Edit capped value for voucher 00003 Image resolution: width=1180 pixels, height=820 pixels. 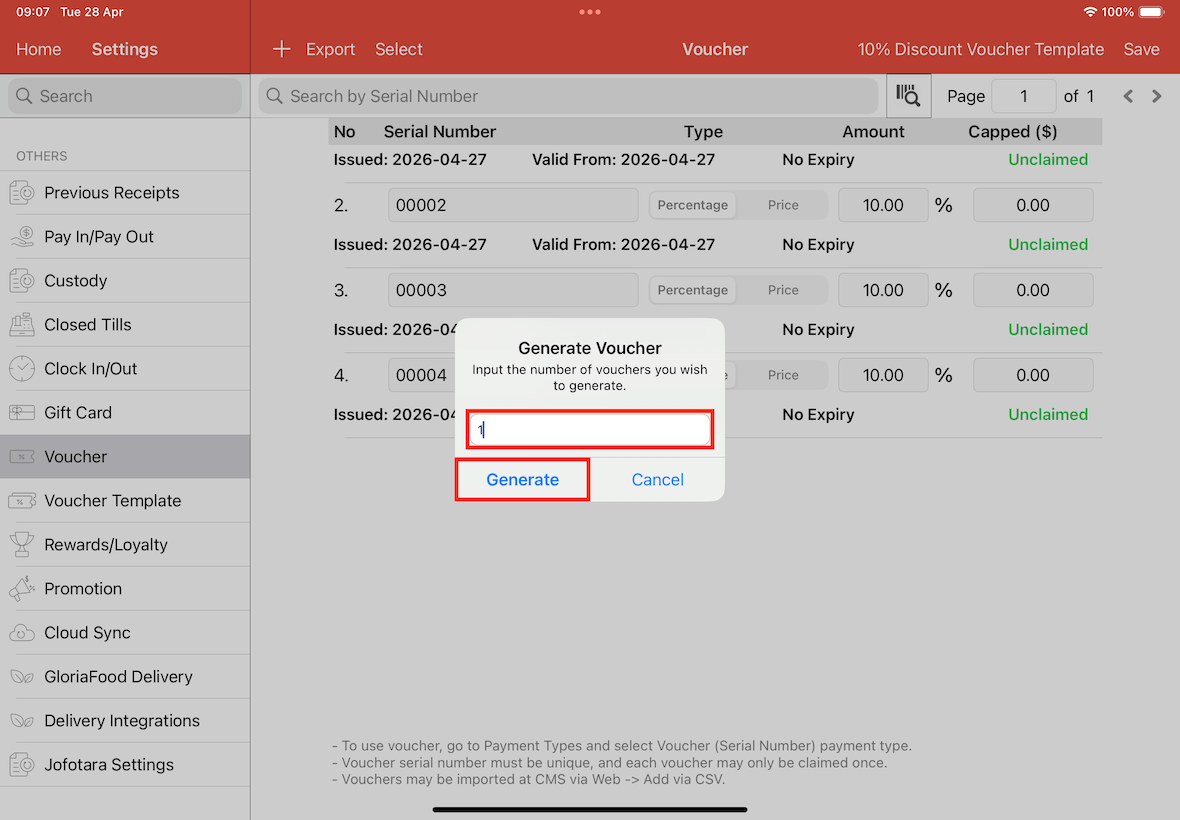(1032, 290)
